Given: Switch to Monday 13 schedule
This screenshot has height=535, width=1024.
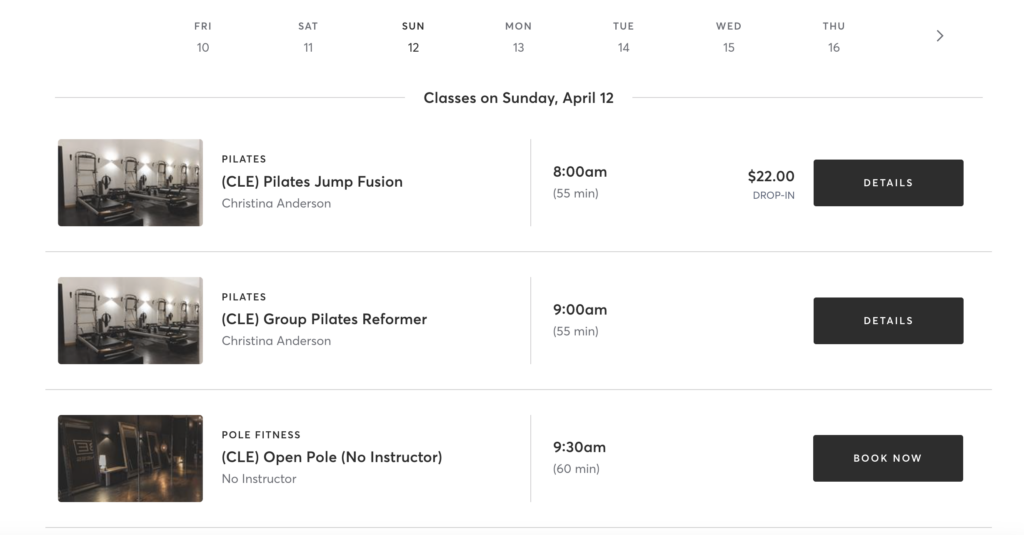Looking at the screenshot, I should pyautogui.click(x=518, y=37).
